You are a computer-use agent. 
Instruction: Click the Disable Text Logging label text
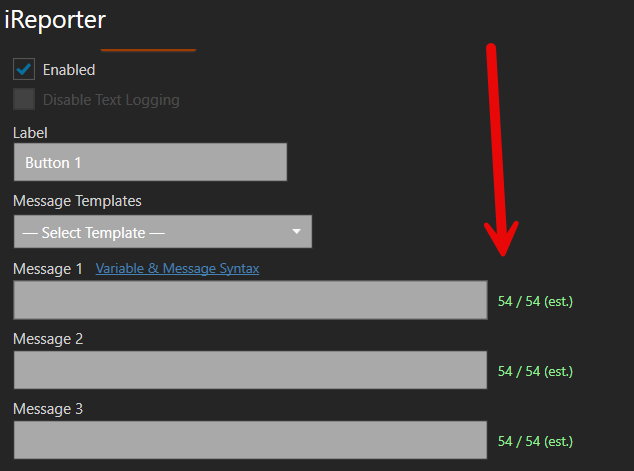111,100
